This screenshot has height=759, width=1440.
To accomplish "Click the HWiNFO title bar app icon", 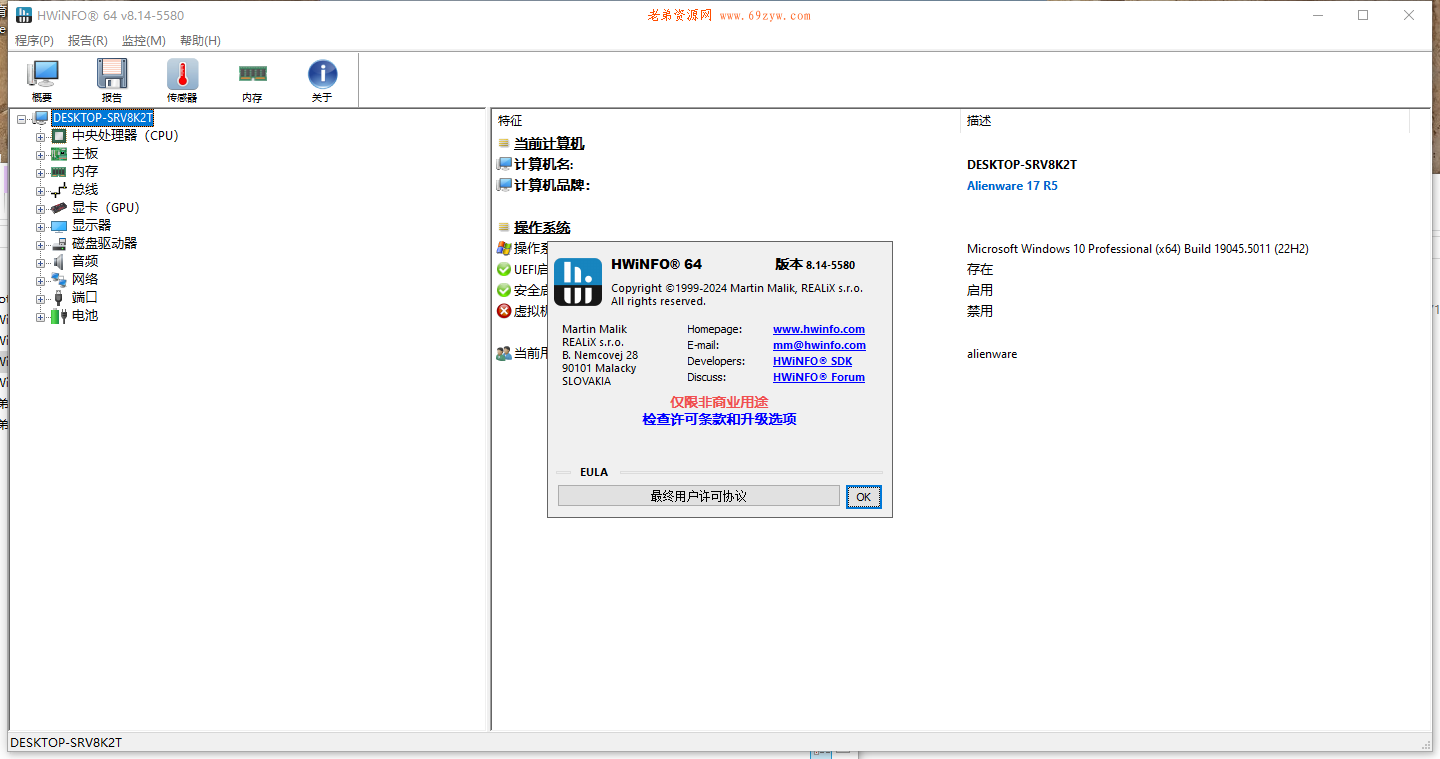I will (x=23, y=15).
